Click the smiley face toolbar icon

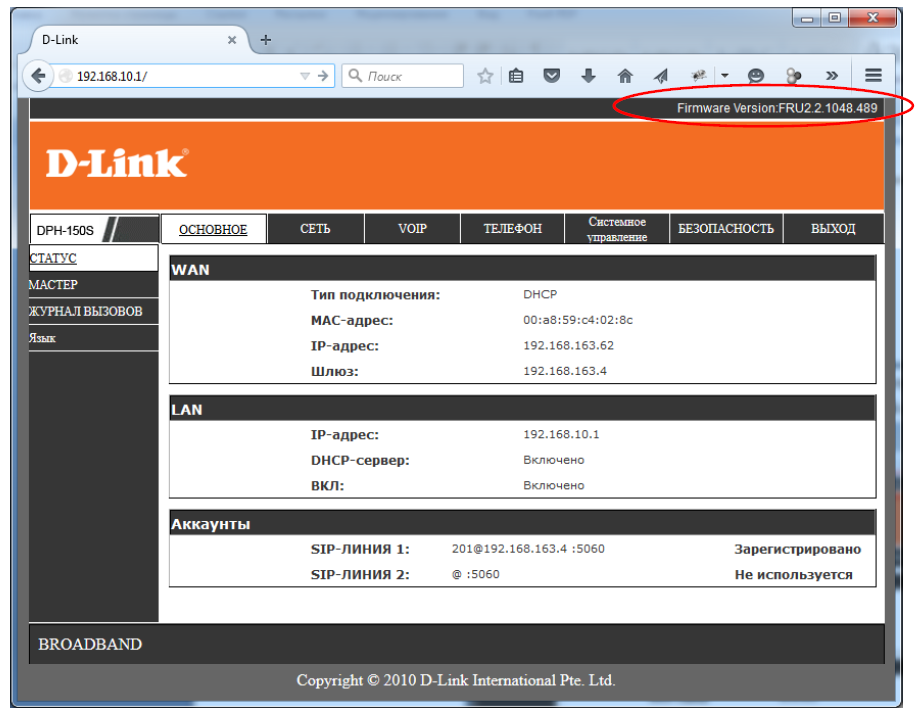tap(756, 76)
